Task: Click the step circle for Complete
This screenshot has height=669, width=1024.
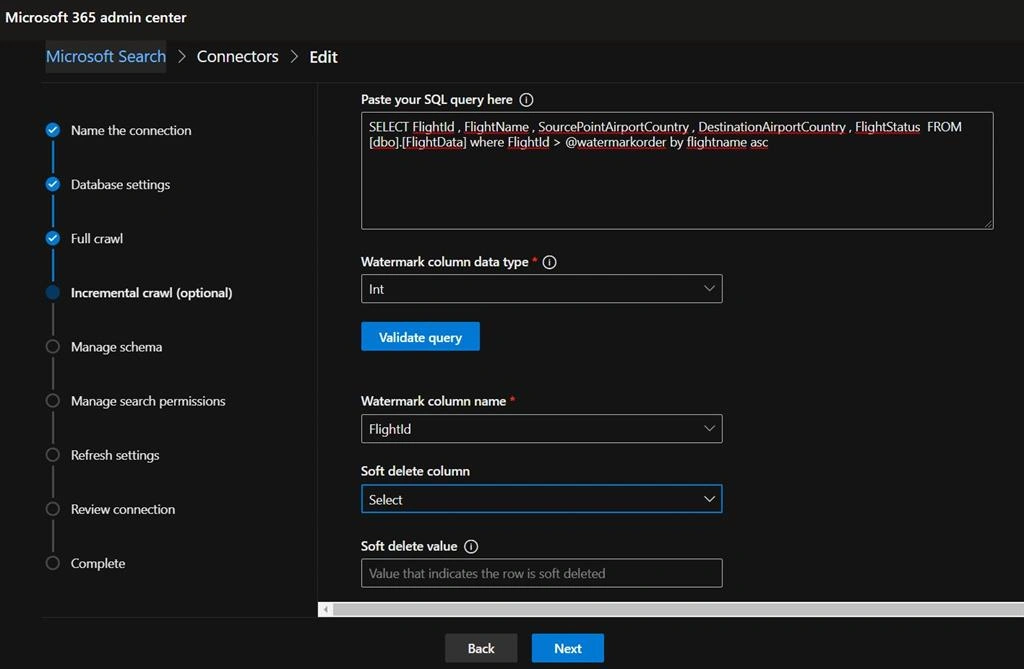Action: coord(53,563)
